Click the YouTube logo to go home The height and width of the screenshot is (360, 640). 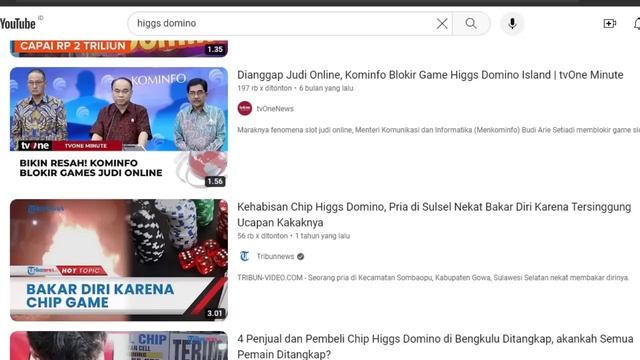tap(18, 24)
